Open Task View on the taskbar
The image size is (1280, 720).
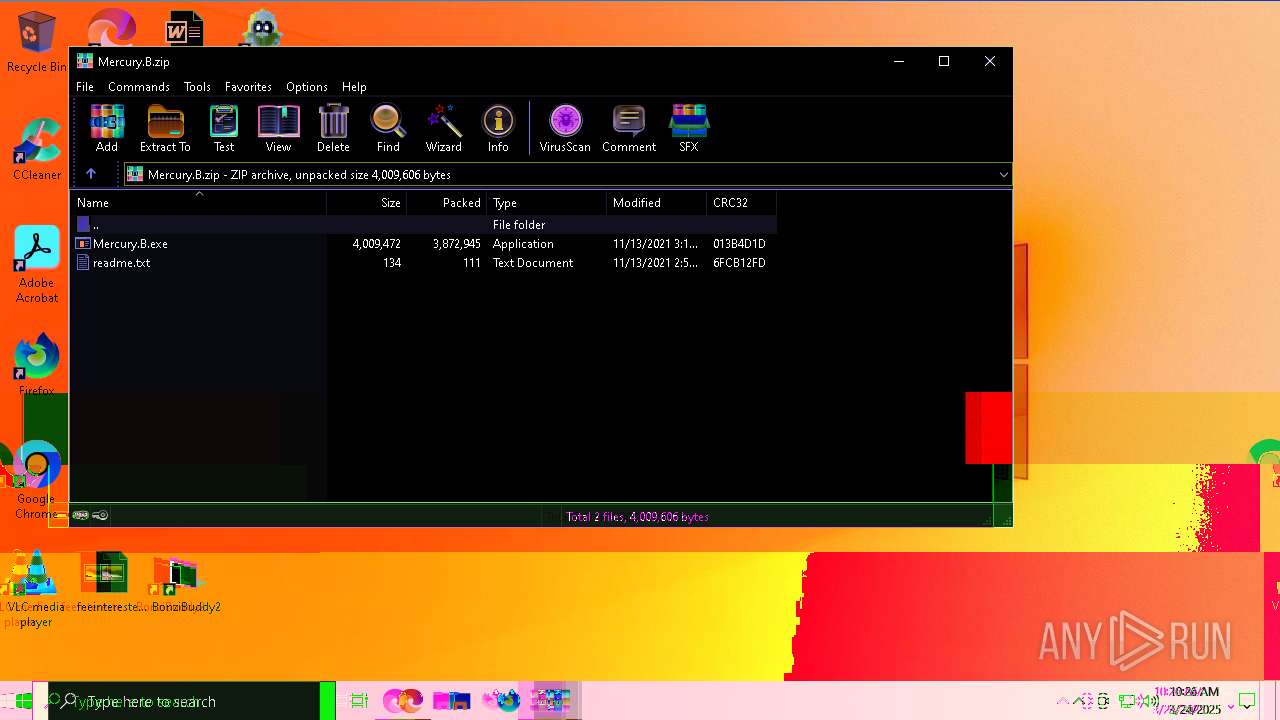(x=359, y=701)
